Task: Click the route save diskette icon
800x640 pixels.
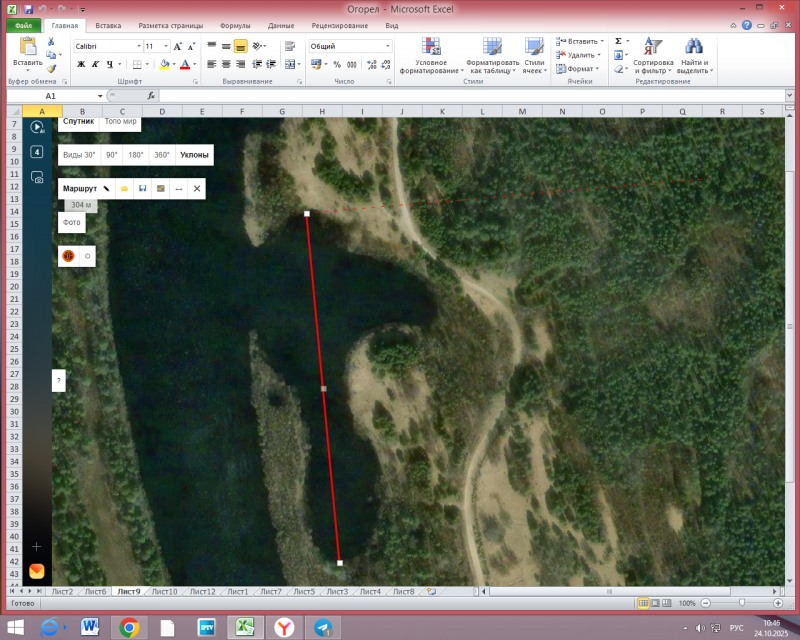Action: click(x=142, y=188)
